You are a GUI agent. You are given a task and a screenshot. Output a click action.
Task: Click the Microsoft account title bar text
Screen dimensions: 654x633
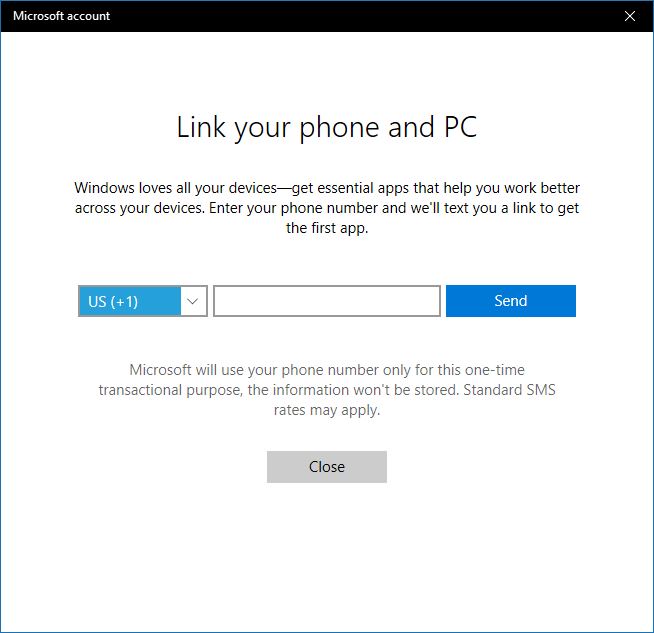point(61,16)
